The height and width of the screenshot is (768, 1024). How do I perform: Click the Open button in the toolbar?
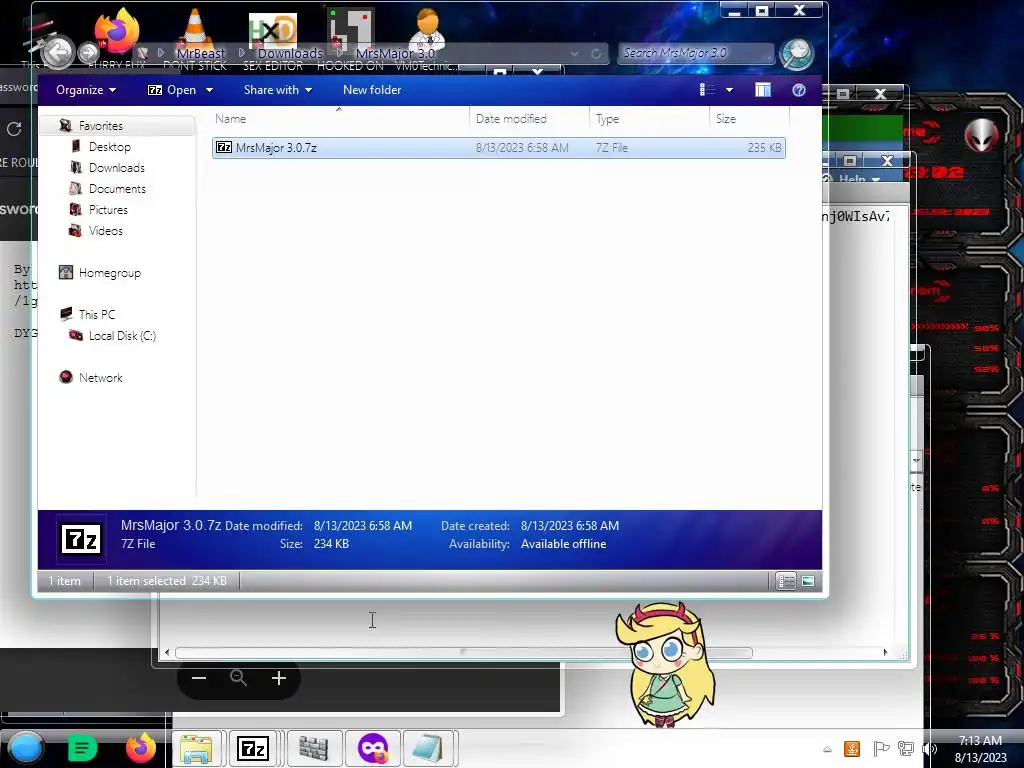[172, 90]
